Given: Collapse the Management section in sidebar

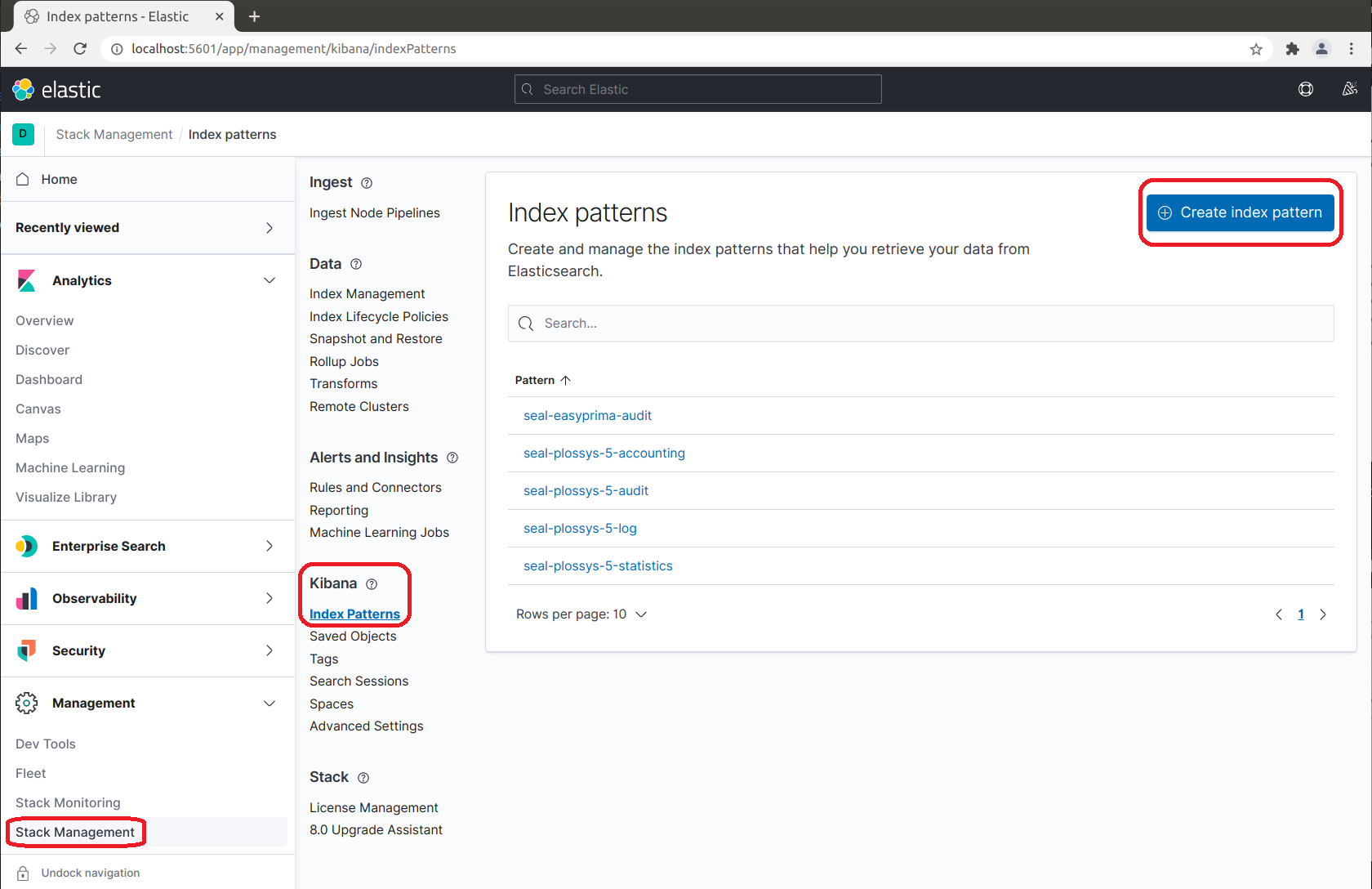Looking at the screenshot, I should pos(269,703).
